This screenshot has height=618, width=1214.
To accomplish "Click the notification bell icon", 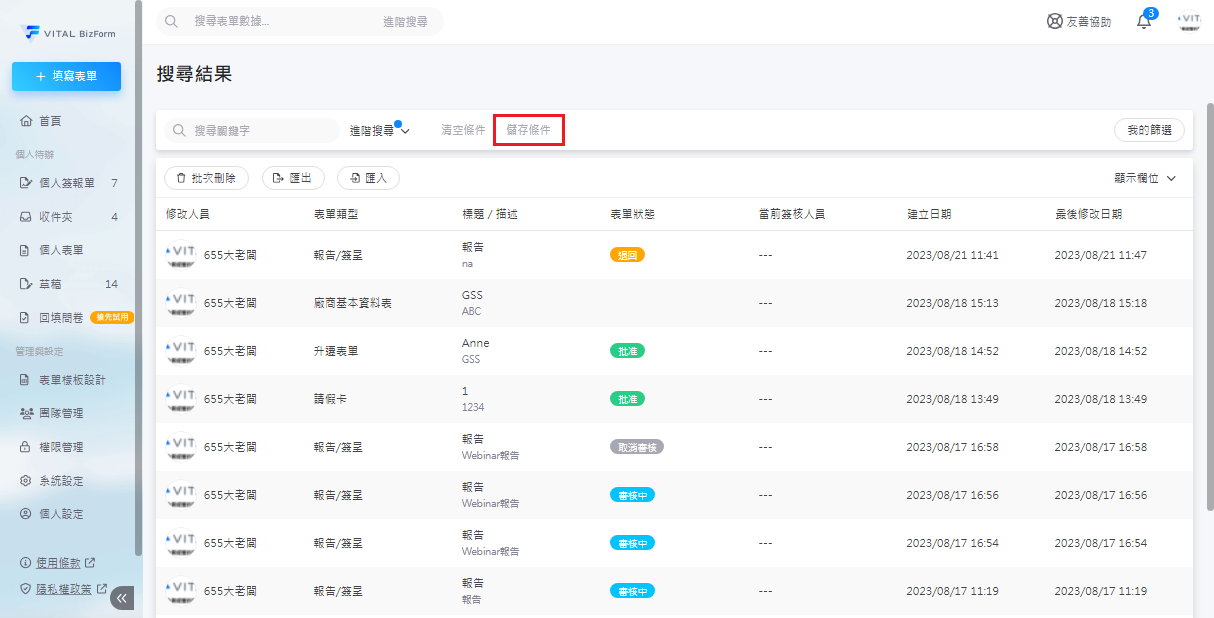I will pos(1144,22).
